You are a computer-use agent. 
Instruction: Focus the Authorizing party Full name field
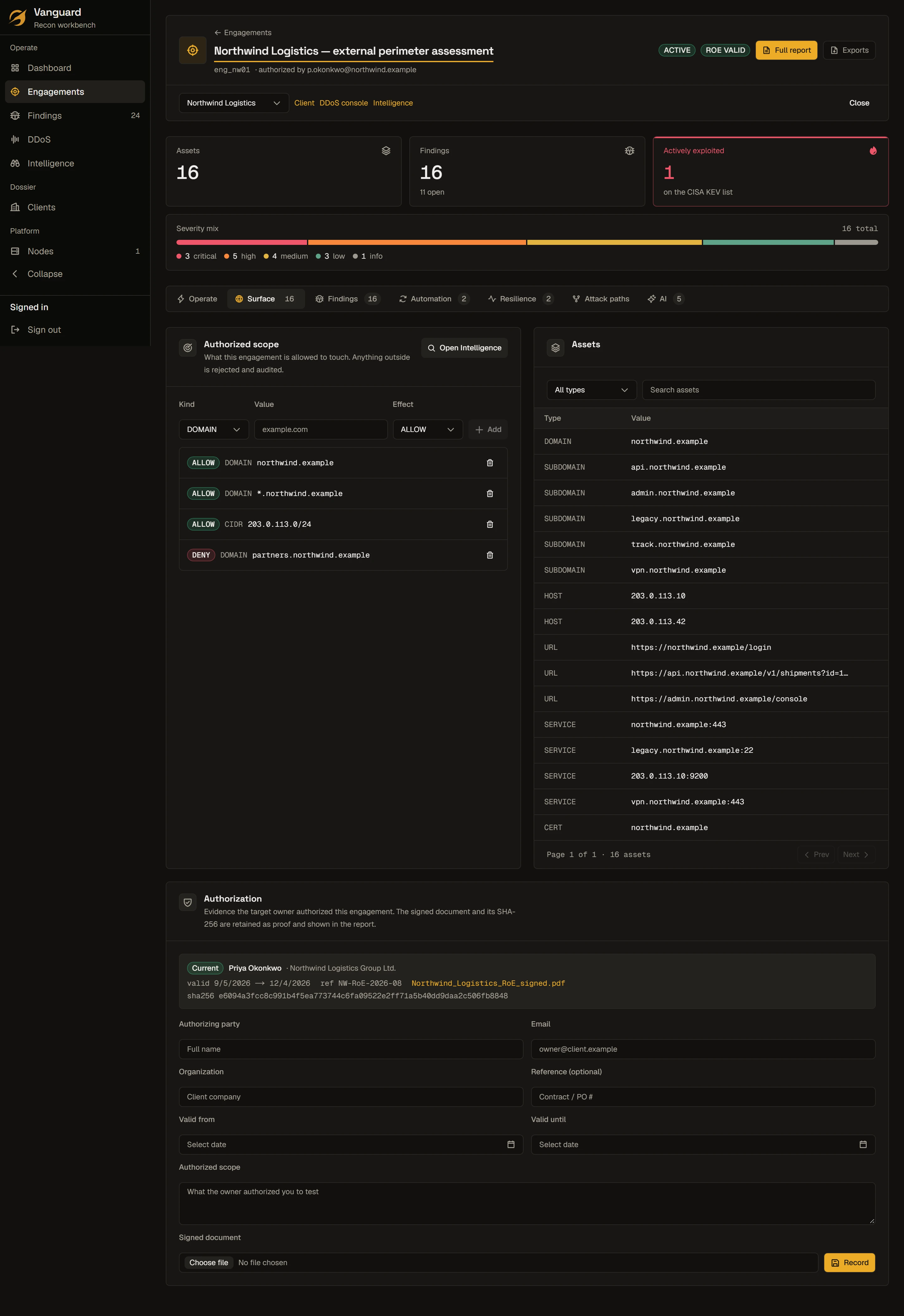click(x=351, y=1049)
